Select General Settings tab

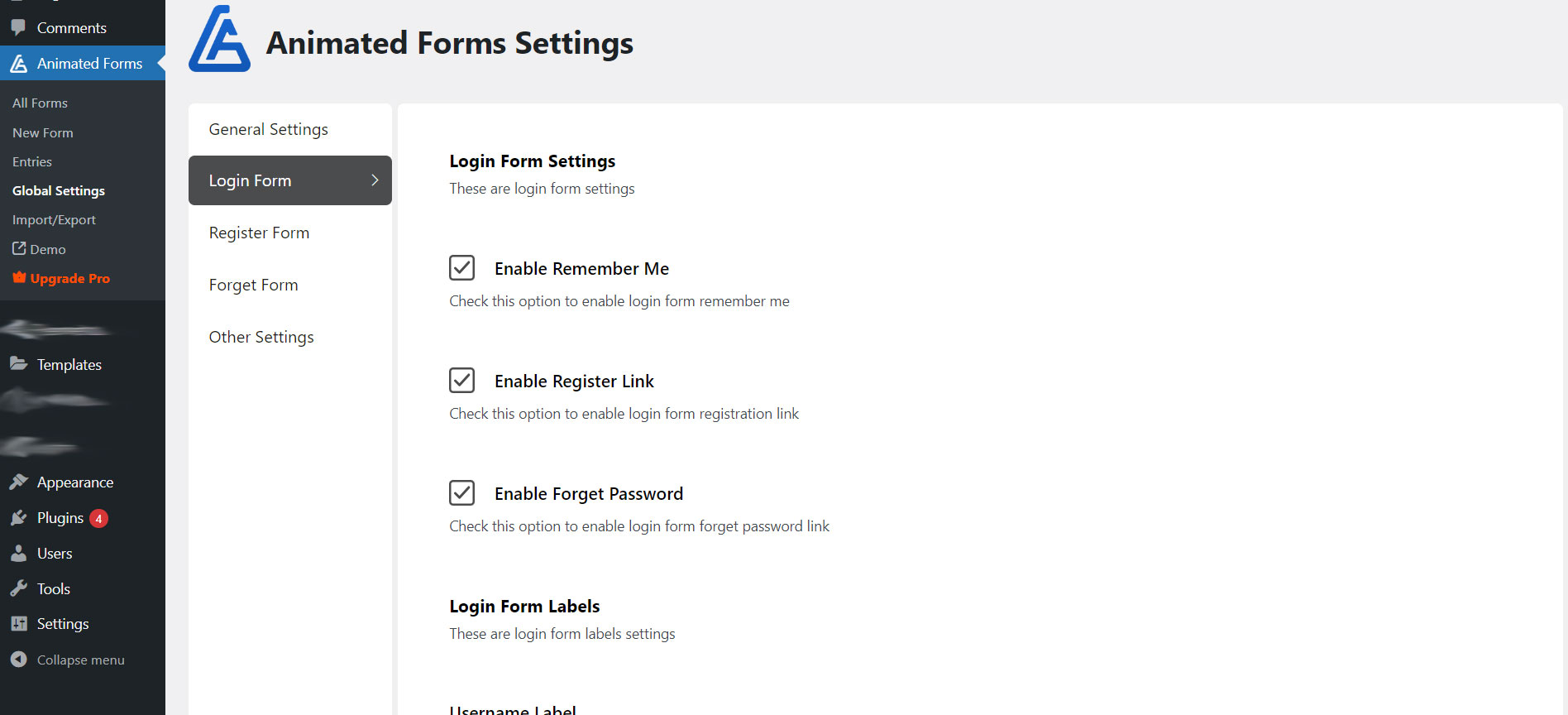coord(268,128)
